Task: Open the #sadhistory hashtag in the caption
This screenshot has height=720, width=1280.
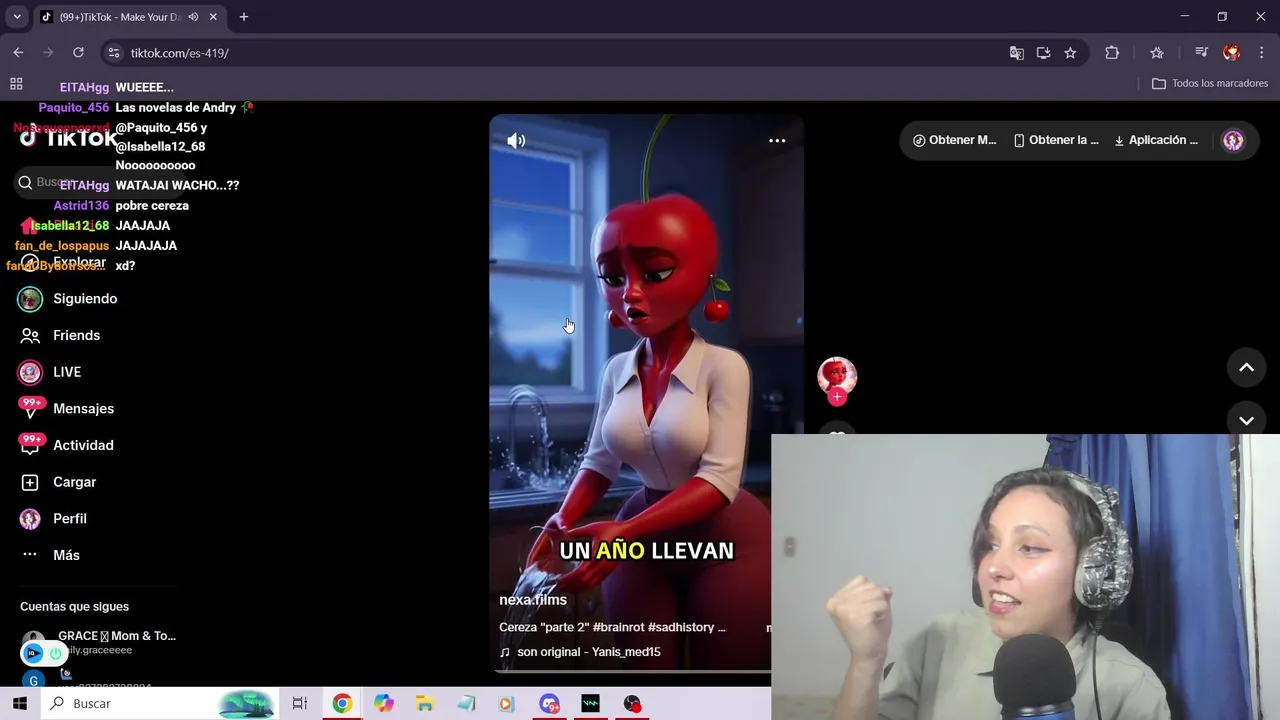Action: (680, 627)
